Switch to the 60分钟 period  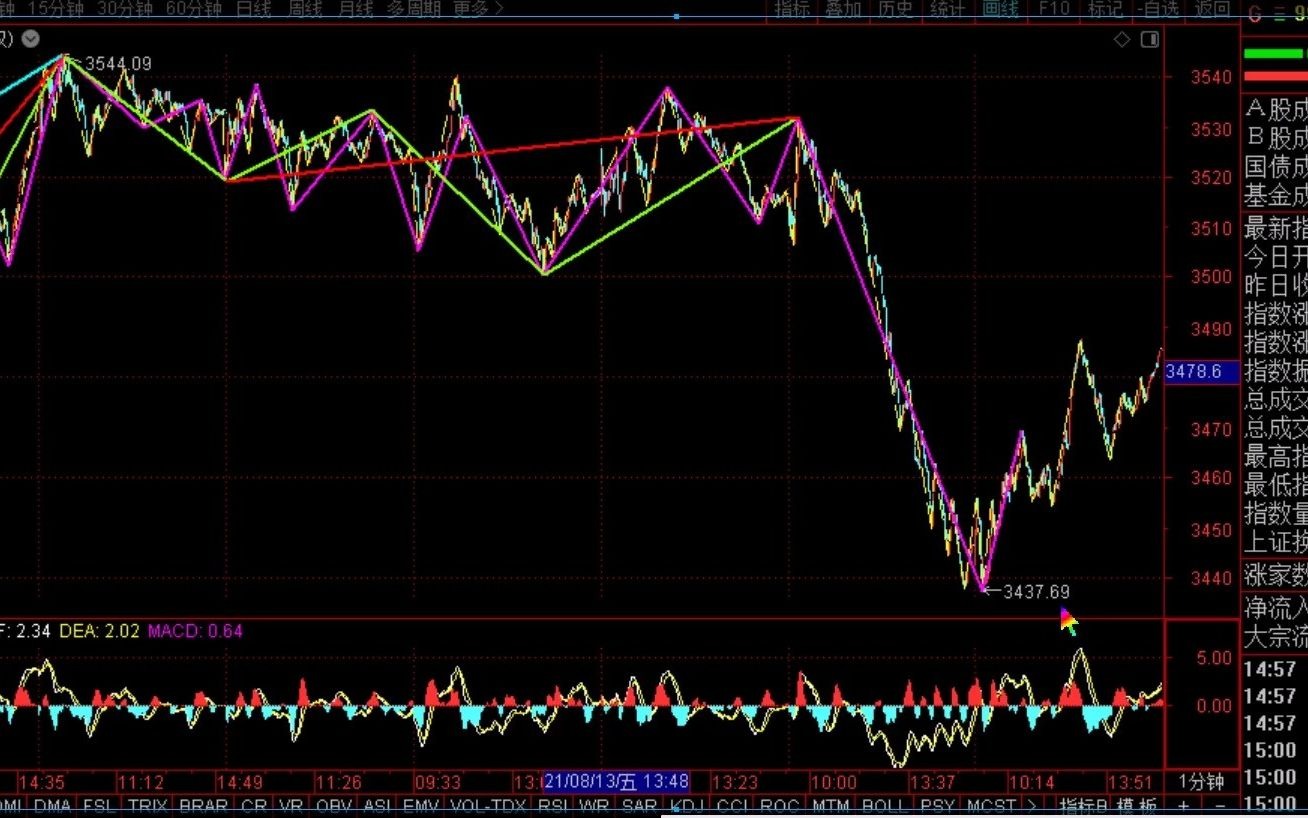(193, 9)
